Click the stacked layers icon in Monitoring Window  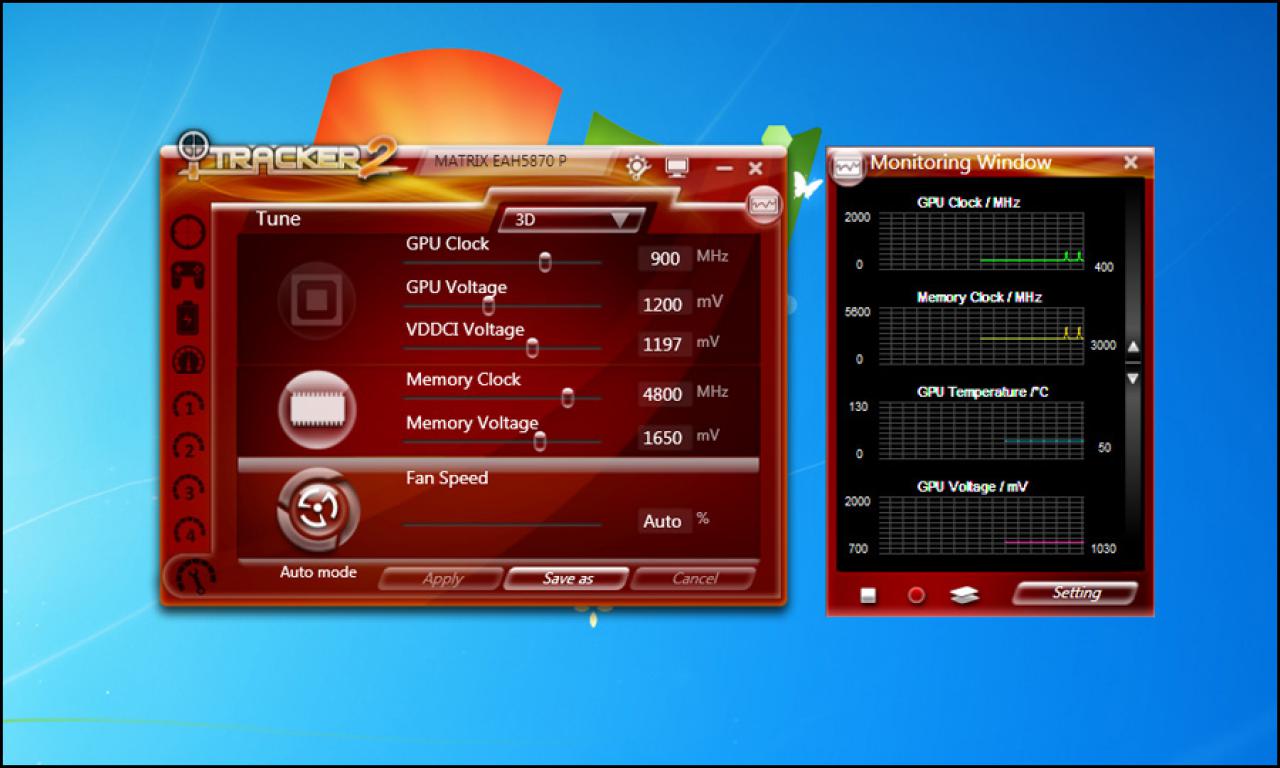(964, 595)
